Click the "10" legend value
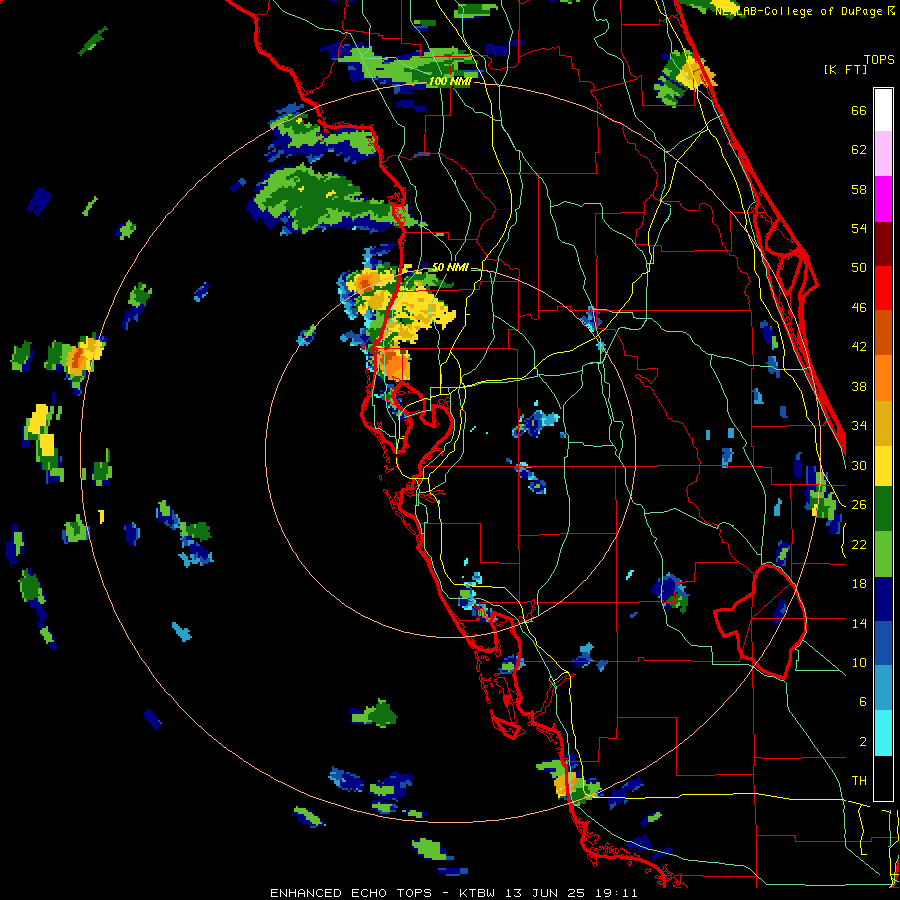The height and width of the screenshot is (900, 900). click(859, 662)
